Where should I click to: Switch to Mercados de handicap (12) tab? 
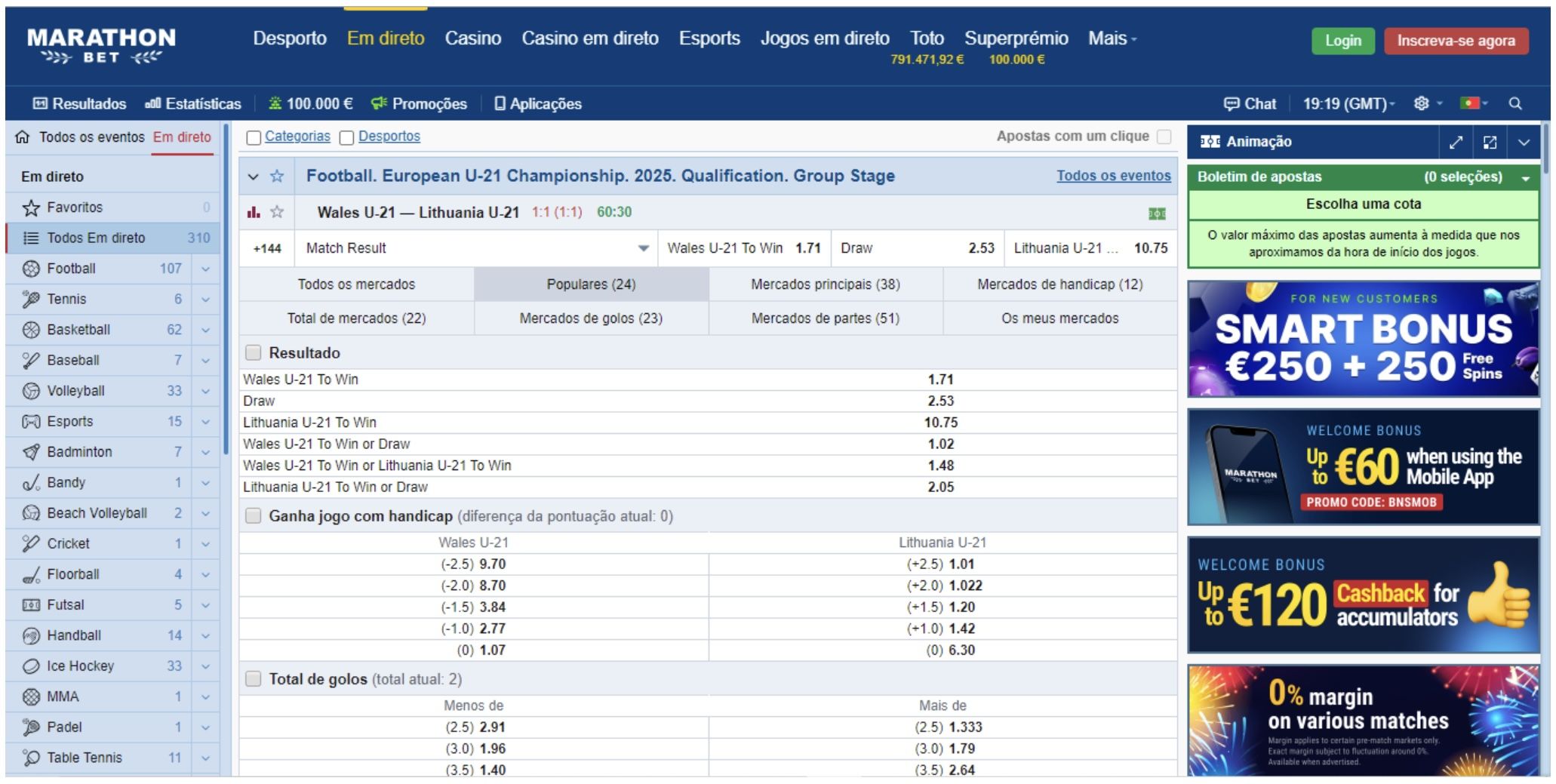(x=1060, y=284)
